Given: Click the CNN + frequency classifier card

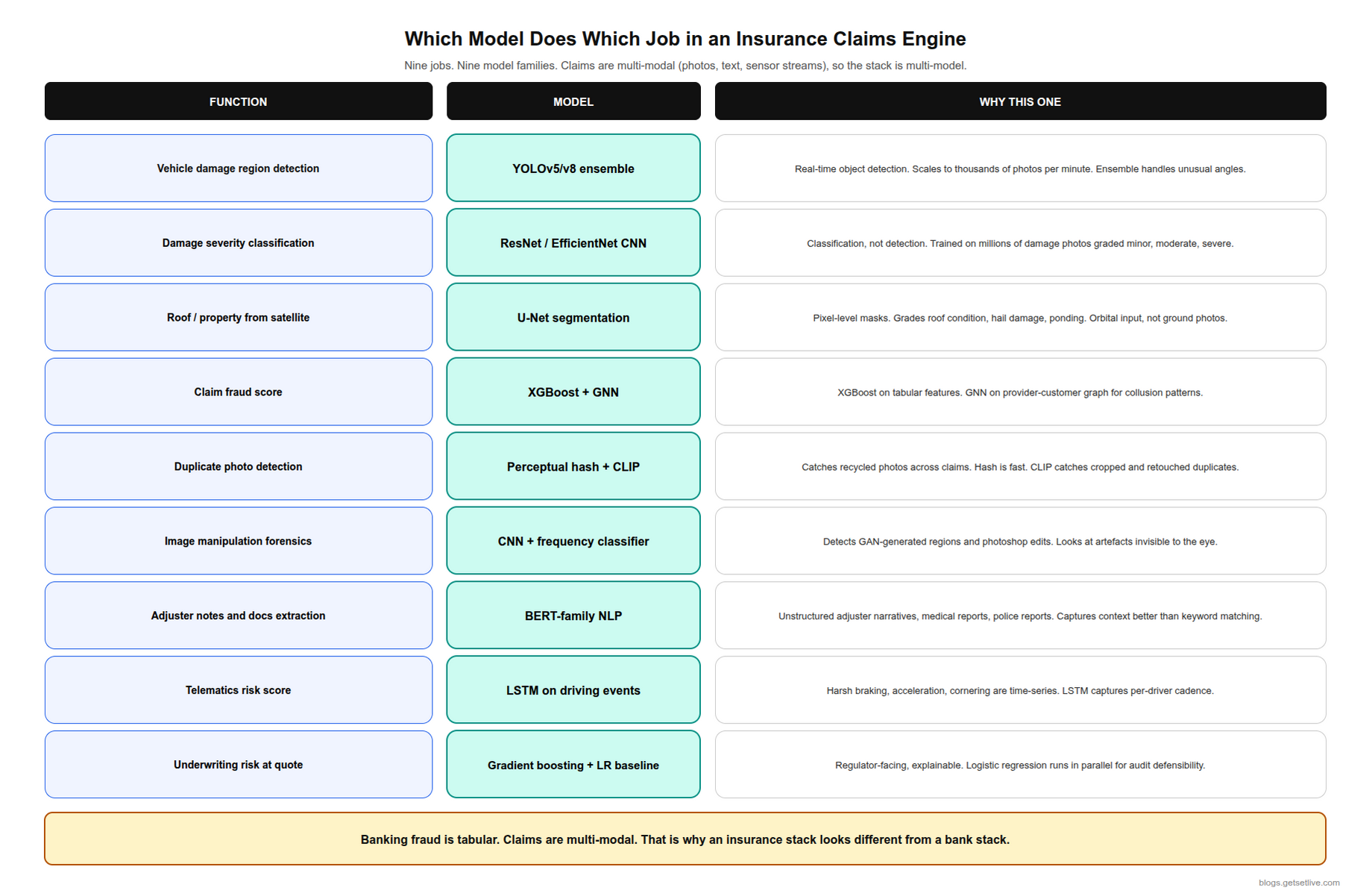Looking at the screenshot, I should click(573, 542).
